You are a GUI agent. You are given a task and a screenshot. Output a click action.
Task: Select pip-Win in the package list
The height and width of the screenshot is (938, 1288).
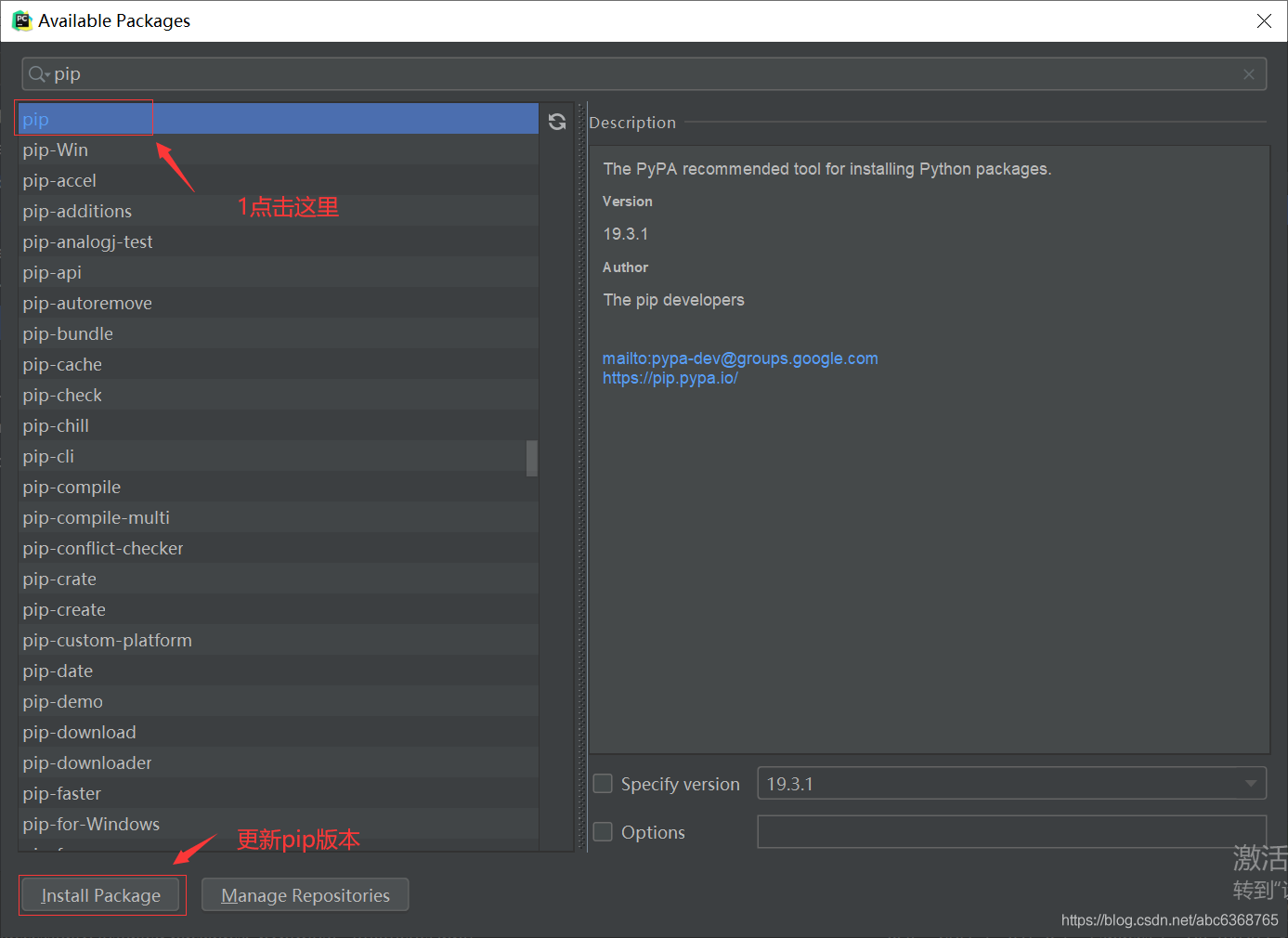pos(56,150)
